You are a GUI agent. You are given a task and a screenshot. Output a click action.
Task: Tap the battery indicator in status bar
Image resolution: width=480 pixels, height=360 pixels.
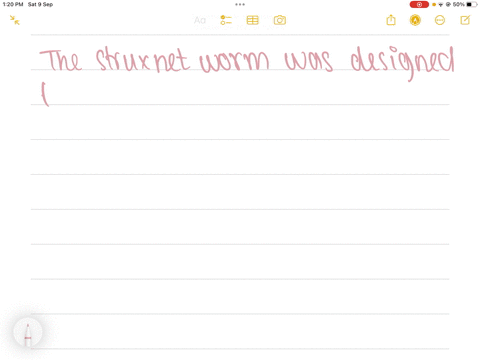tap(472, 4)
